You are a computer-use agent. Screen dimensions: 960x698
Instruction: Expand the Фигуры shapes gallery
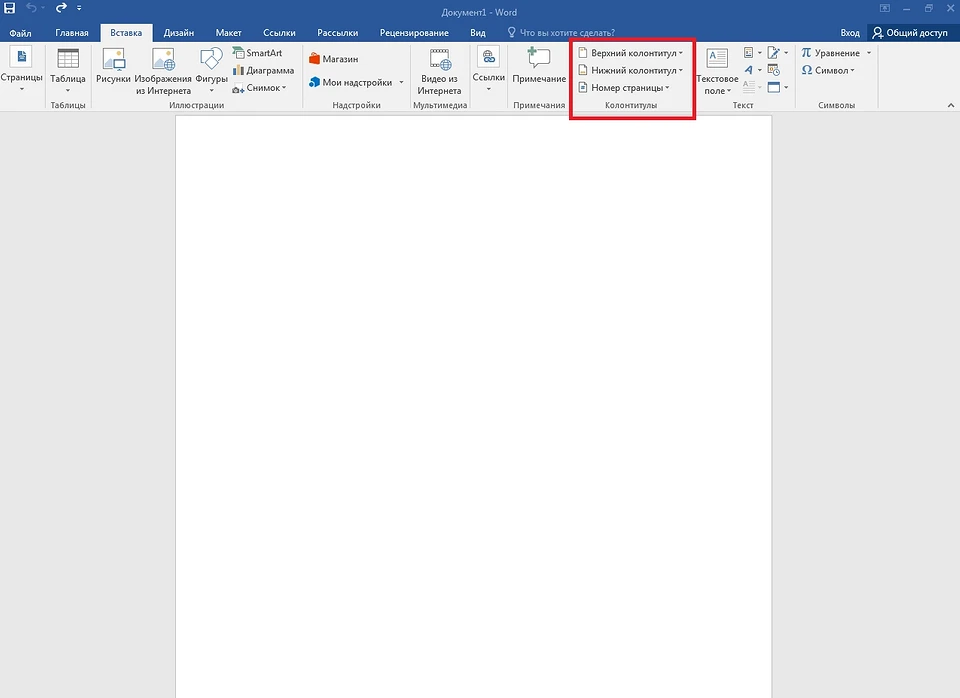tap(212, 70)
